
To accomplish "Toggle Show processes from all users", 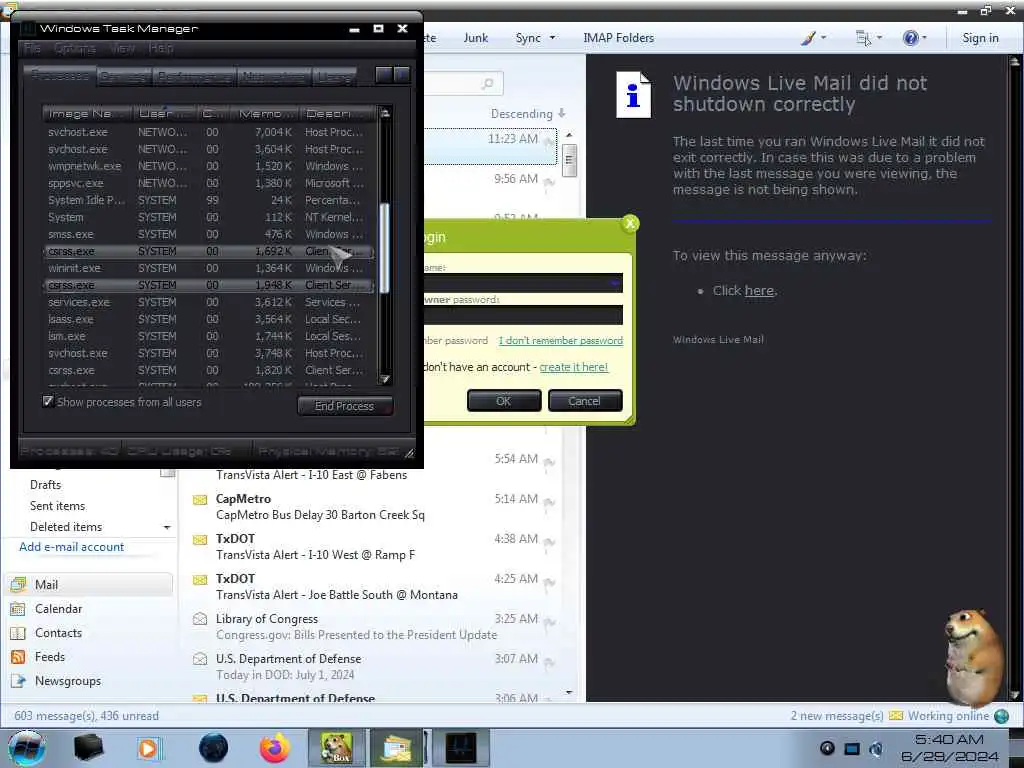I will (48, 401).
